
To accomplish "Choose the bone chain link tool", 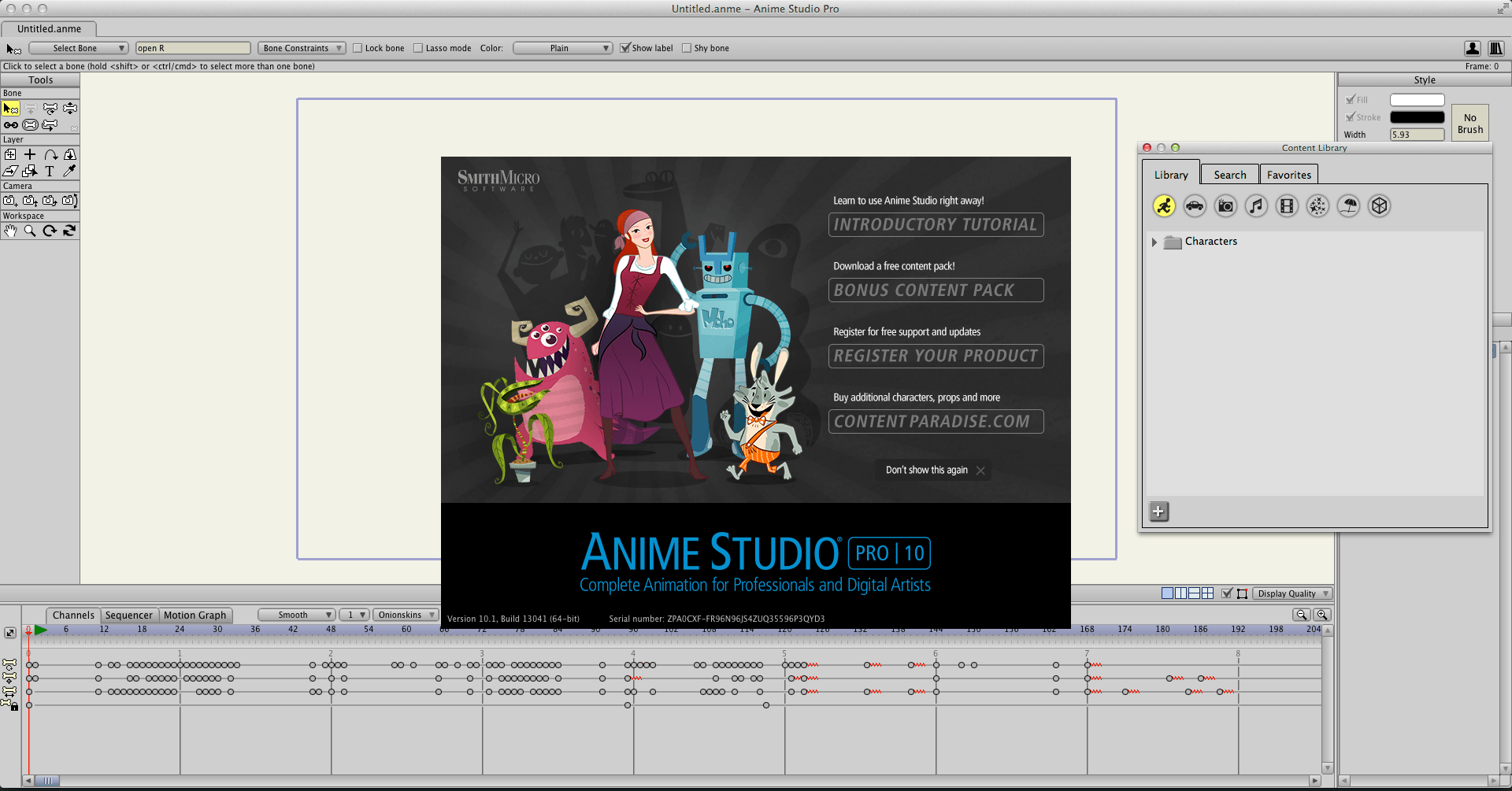I will (11, 125).
